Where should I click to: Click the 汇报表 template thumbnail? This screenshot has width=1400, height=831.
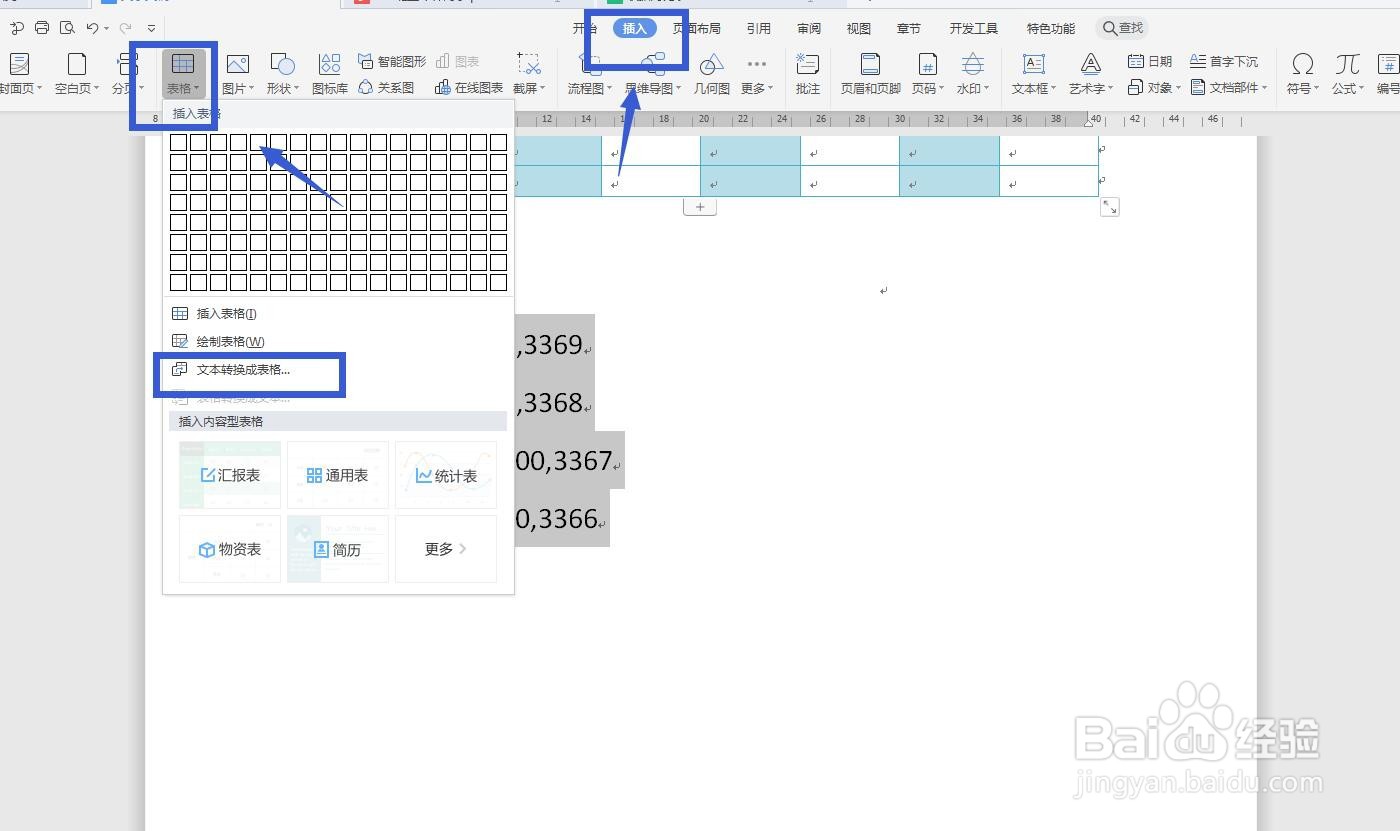(x=230, y=475)
